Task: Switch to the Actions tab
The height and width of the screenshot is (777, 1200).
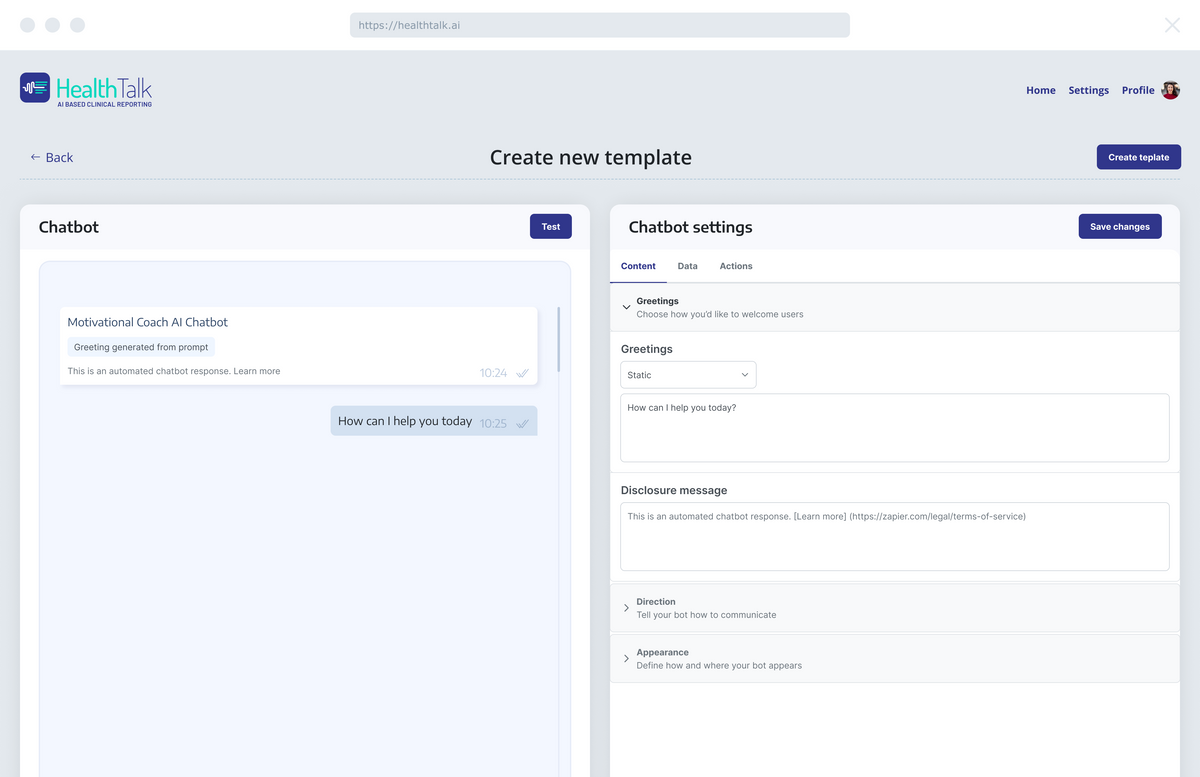Action: 736,266
